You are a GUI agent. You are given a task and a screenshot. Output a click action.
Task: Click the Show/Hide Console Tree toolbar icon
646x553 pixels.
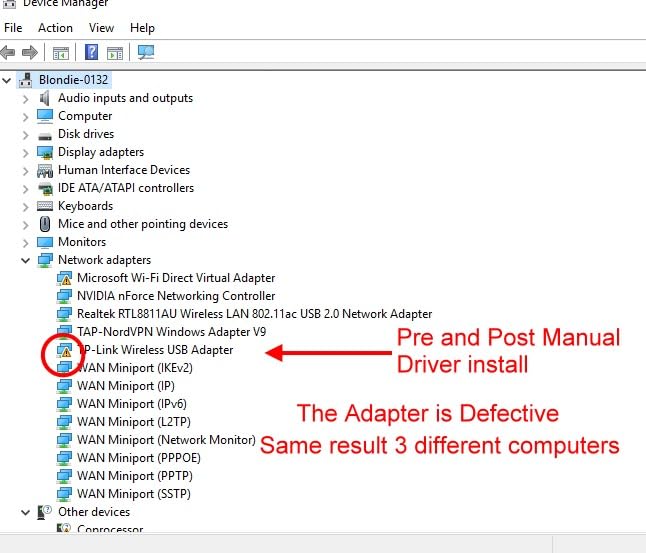(x=61, y=52)
